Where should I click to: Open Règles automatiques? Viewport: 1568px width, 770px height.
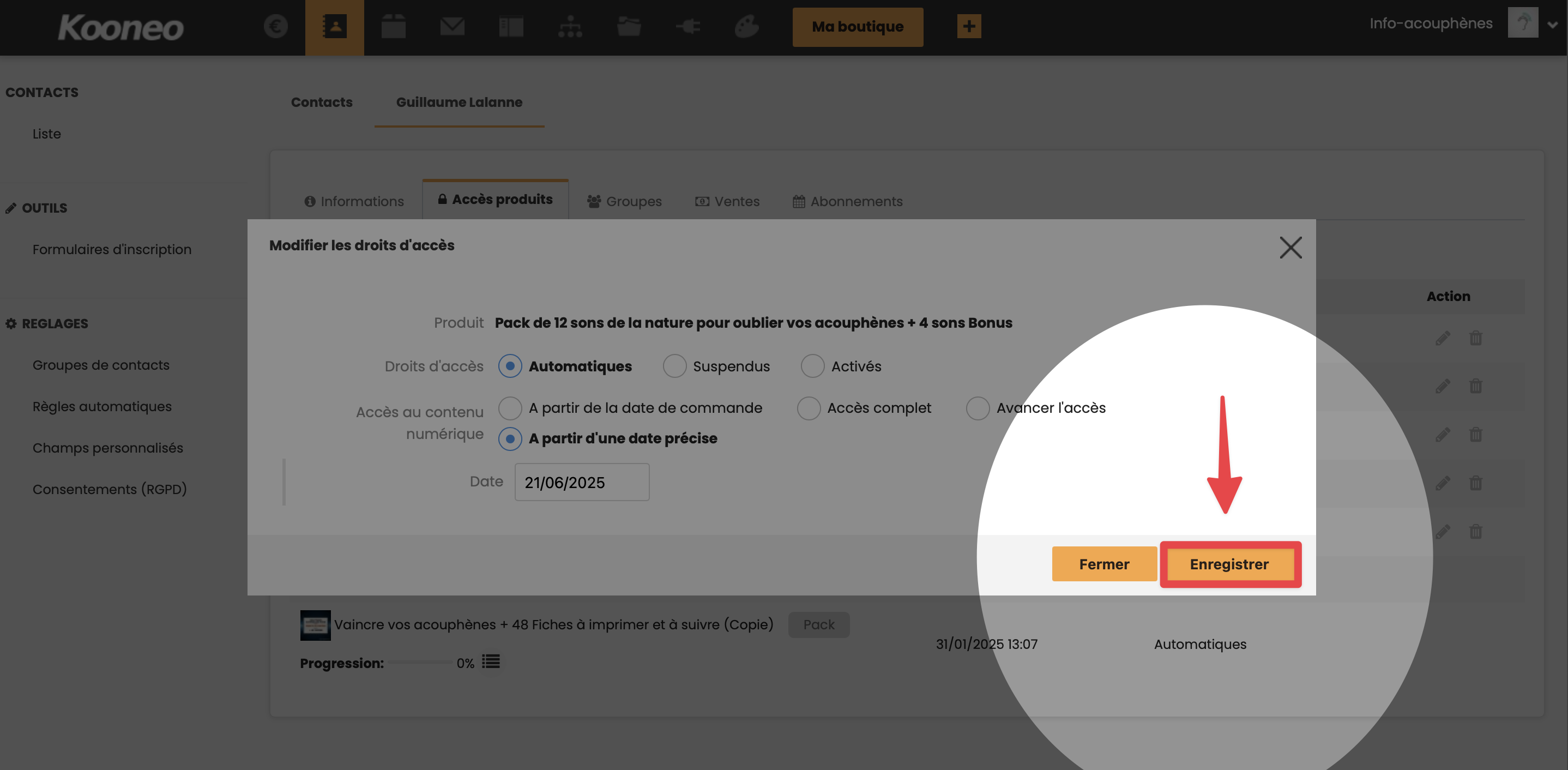click(x=102, y=407)
